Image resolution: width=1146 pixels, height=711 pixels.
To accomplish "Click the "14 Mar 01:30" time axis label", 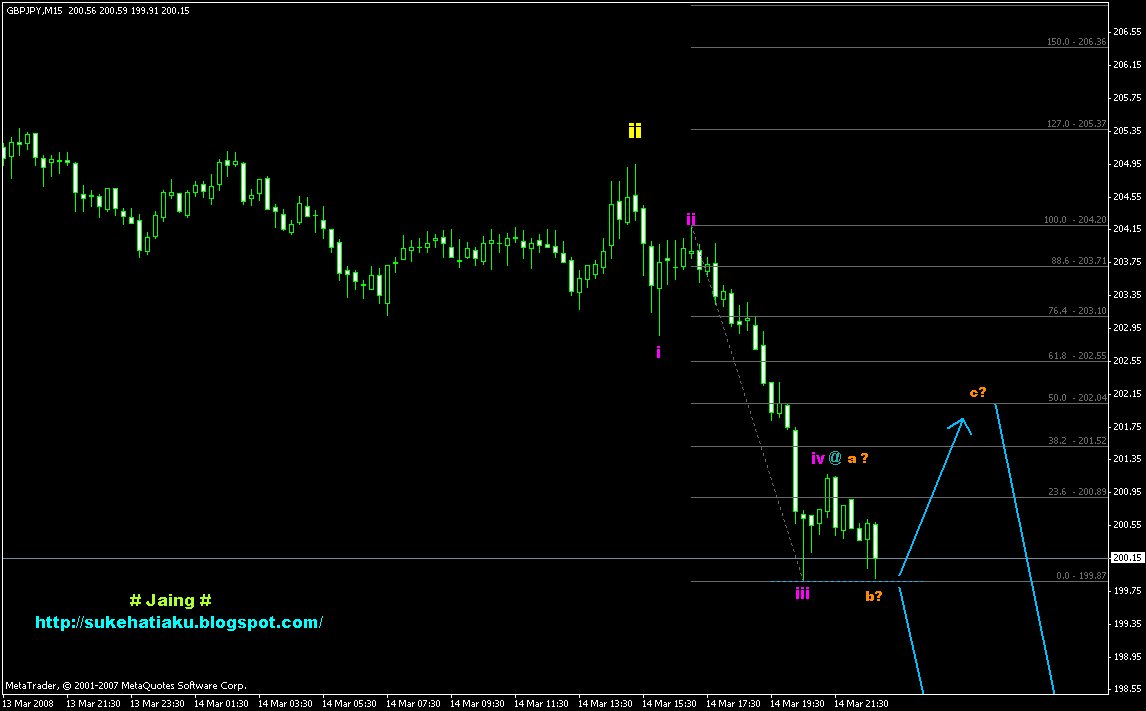I will point(221,704).
